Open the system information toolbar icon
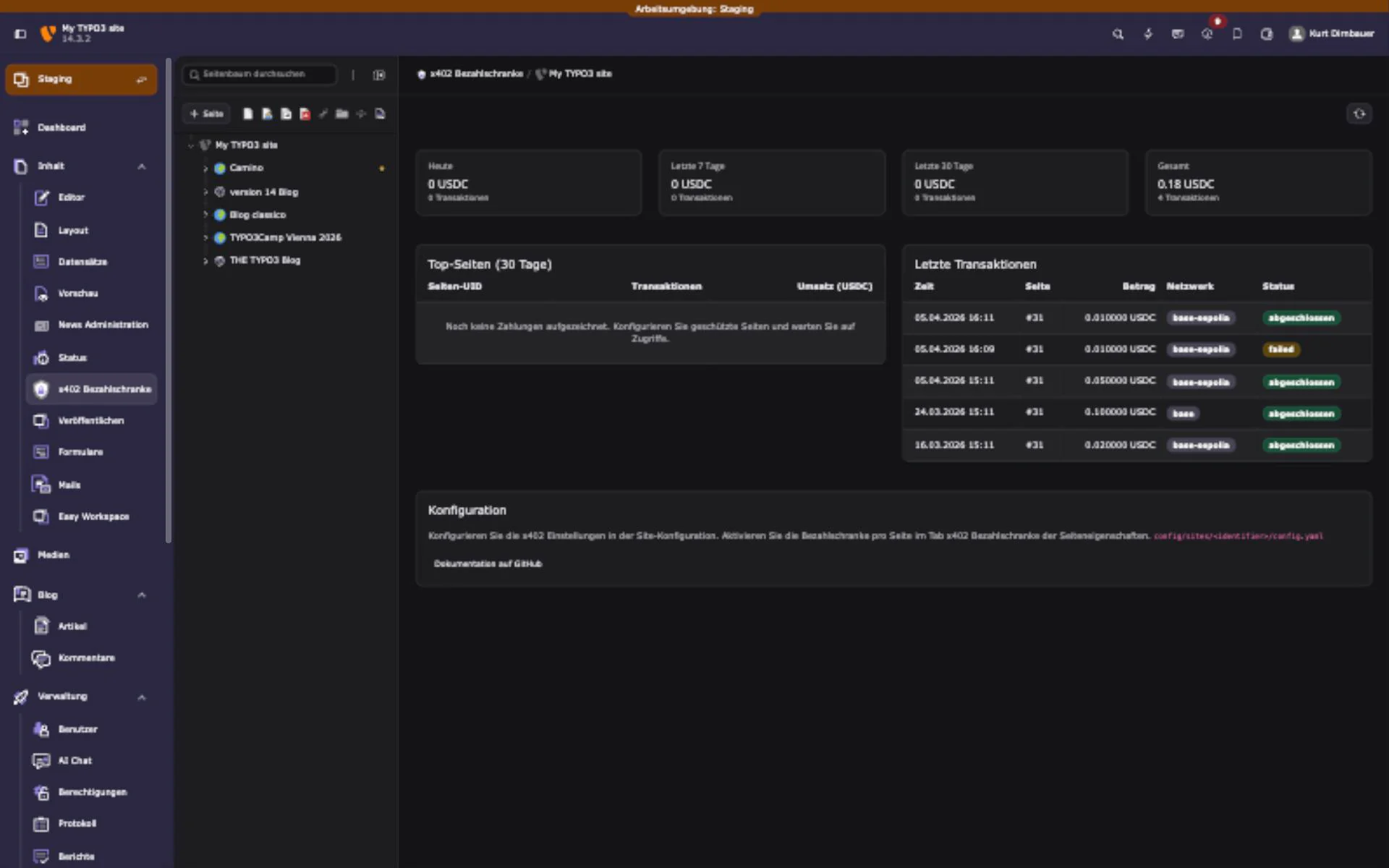This screenshot has height=868, width=1389. tap(1178, 34)
